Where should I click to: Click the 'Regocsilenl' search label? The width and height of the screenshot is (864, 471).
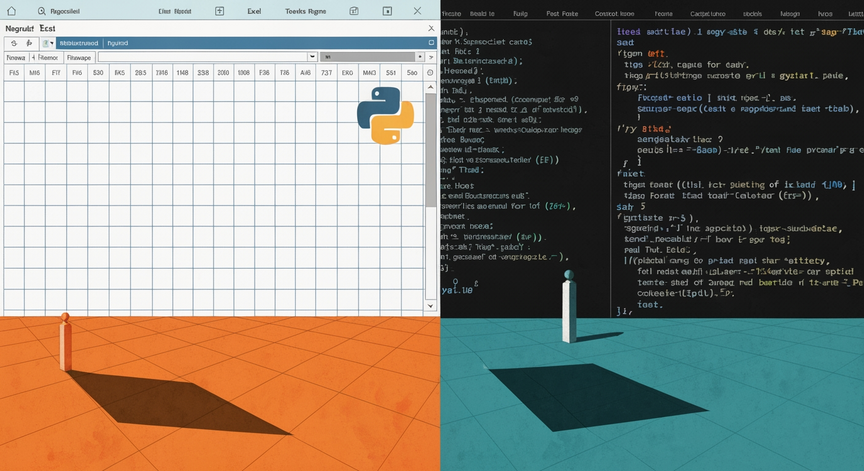pos(65,11)
